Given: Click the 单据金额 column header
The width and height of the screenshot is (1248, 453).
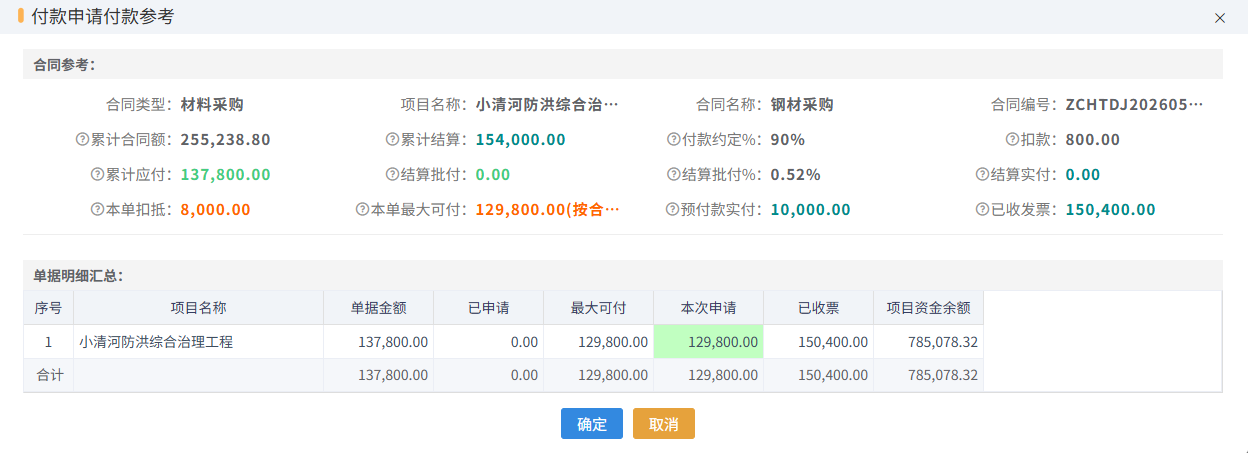Looking at the screenshot, I should tap(379, 308).
